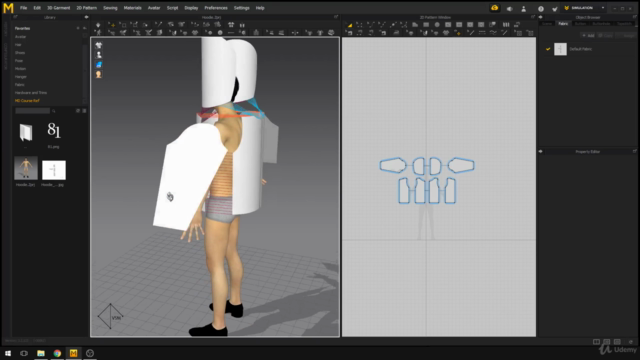Select the Edit Avatar figure tool in 3D toolbar

tap(98, 33)
